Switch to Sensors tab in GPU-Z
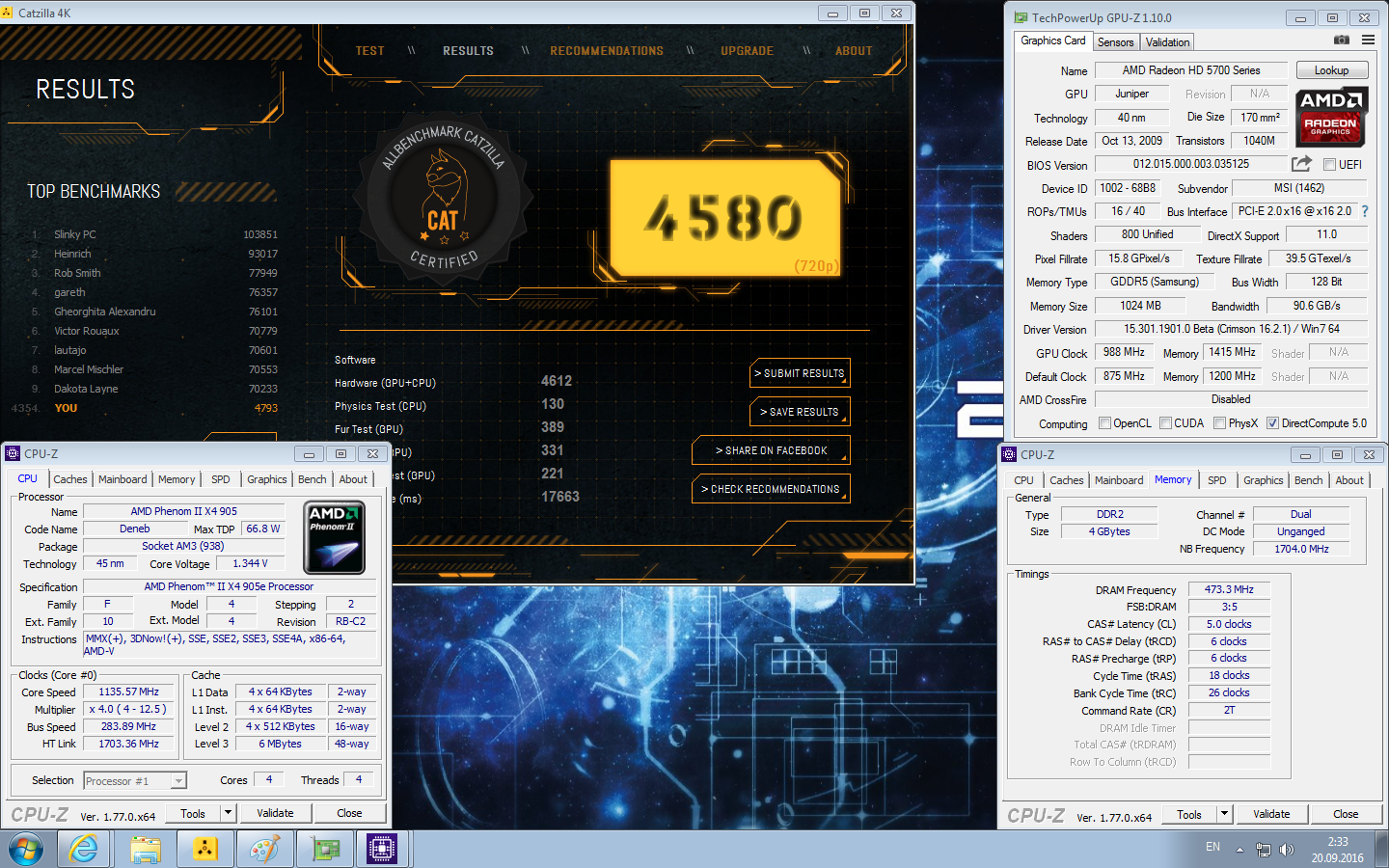Image resolution: width=1389 pixels, height=868 pixels. point(1116,42)
